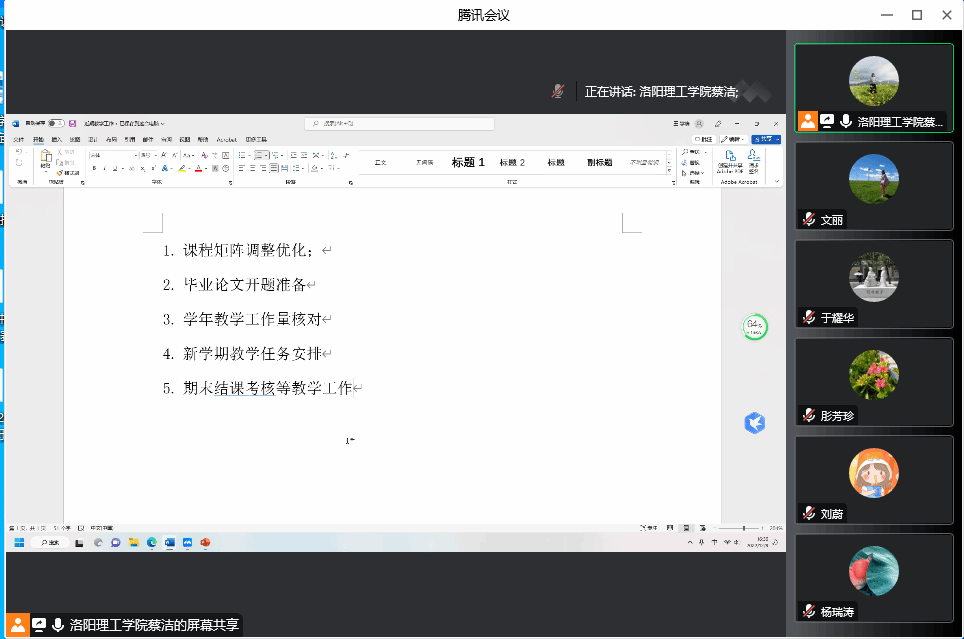The width and height of the screenshot is (964, 639).
Task: Expand the styles gallery arrow
Action: click(670, 172)
